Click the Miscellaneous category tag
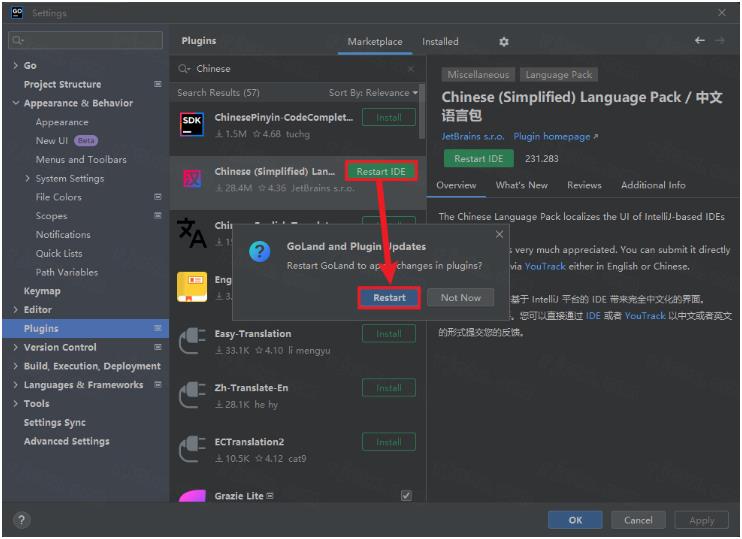 click(x=478, y=74)
